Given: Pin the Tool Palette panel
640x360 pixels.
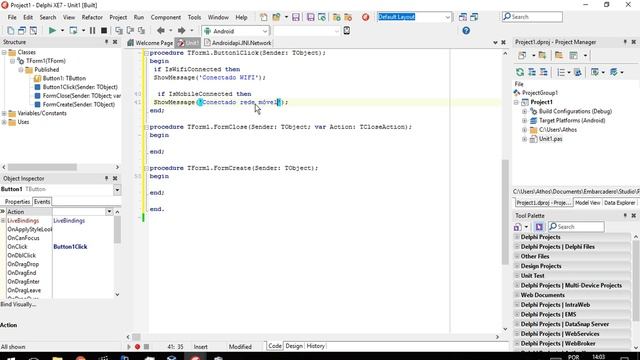Looking at the screenshot, I should pyautogui.click(x=625, y=216).
